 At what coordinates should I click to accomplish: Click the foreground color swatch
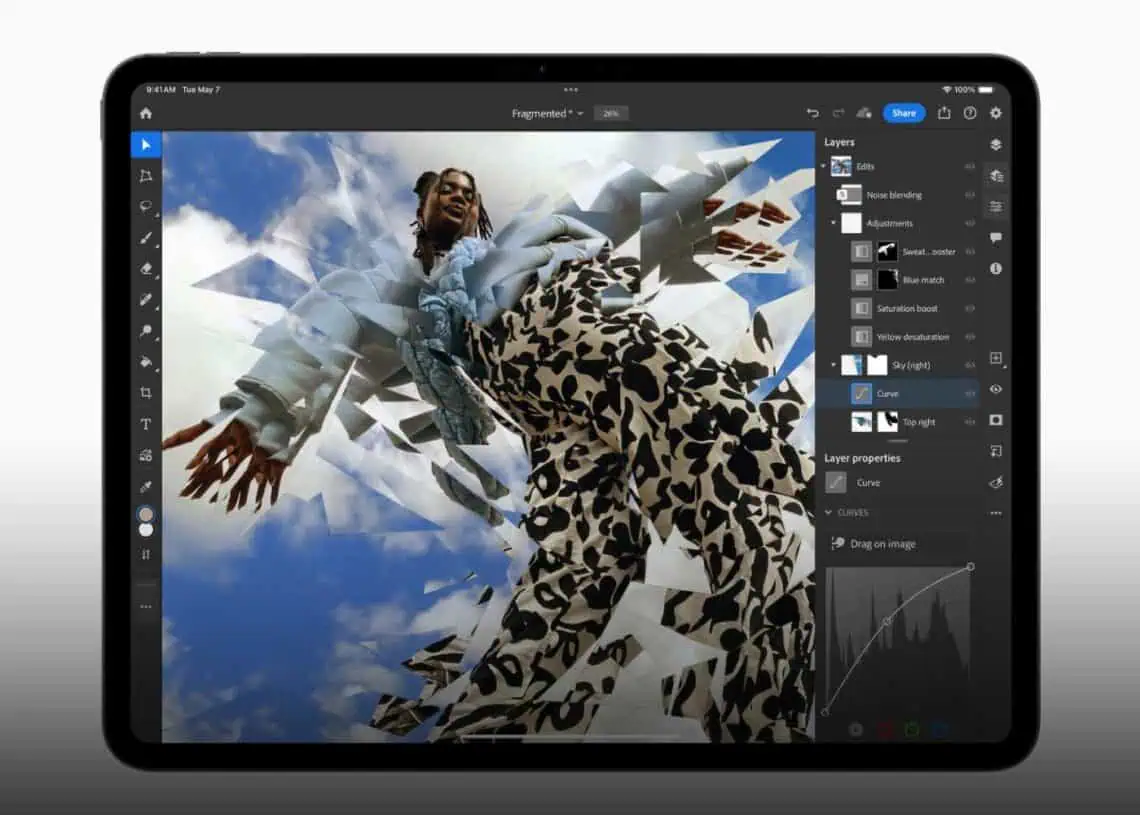[x=146, y=514]
